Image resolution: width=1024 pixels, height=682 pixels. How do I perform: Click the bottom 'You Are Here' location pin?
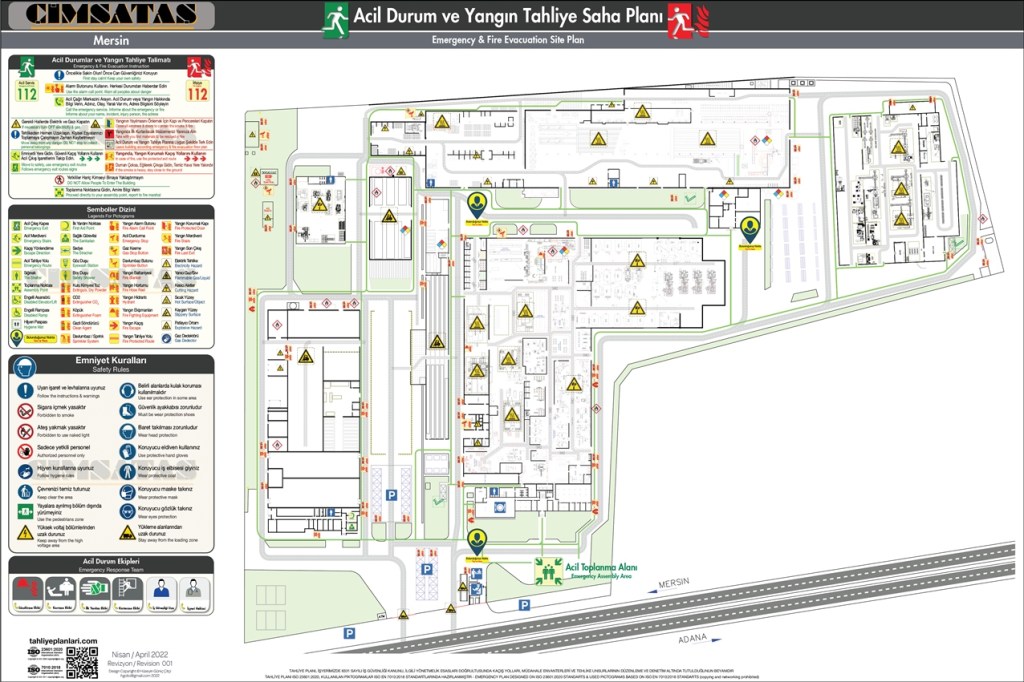477,543
